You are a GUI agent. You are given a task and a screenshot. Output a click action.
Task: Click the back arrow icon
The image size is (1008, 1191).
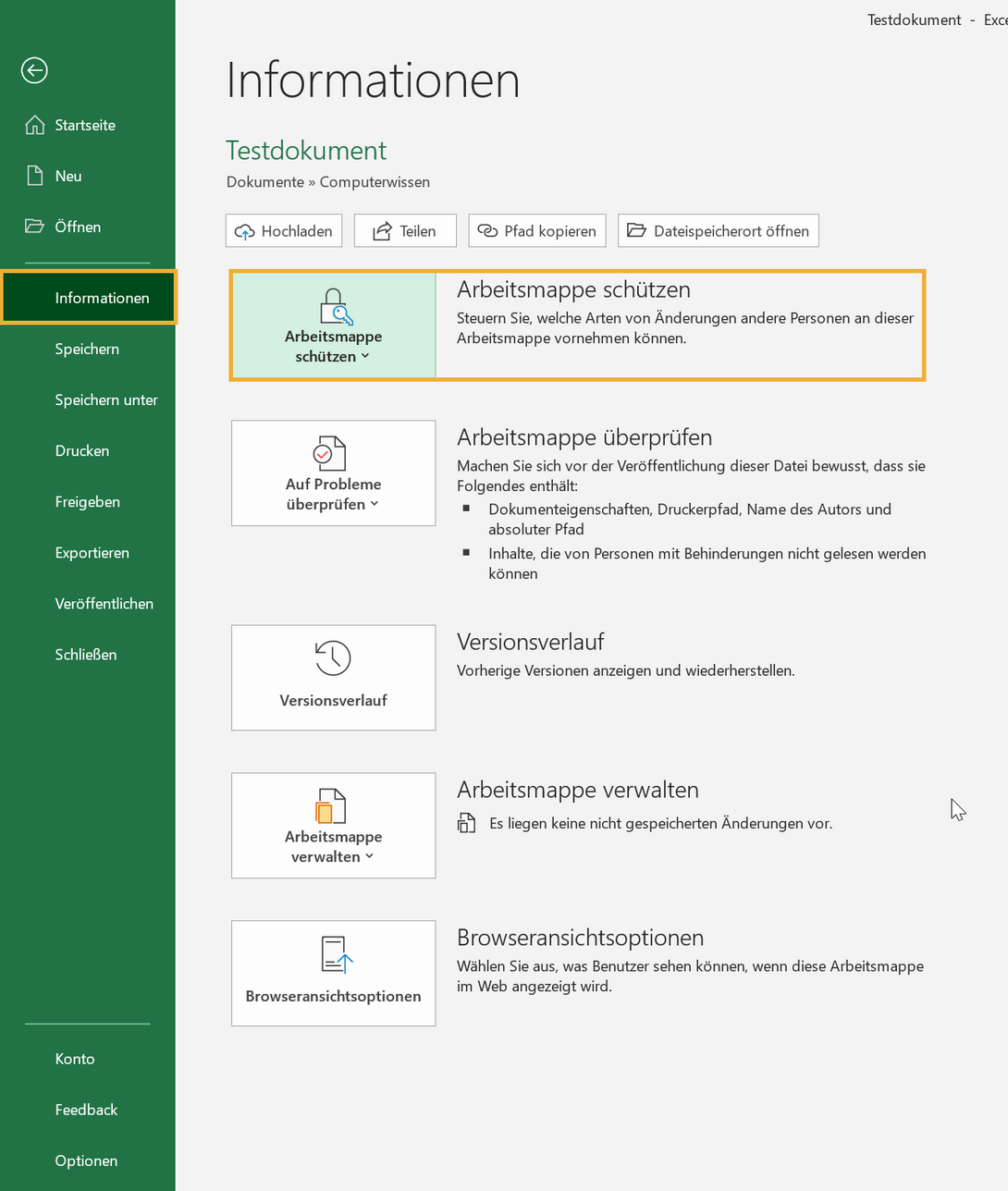pyautogui.click(x=34, y=69)
